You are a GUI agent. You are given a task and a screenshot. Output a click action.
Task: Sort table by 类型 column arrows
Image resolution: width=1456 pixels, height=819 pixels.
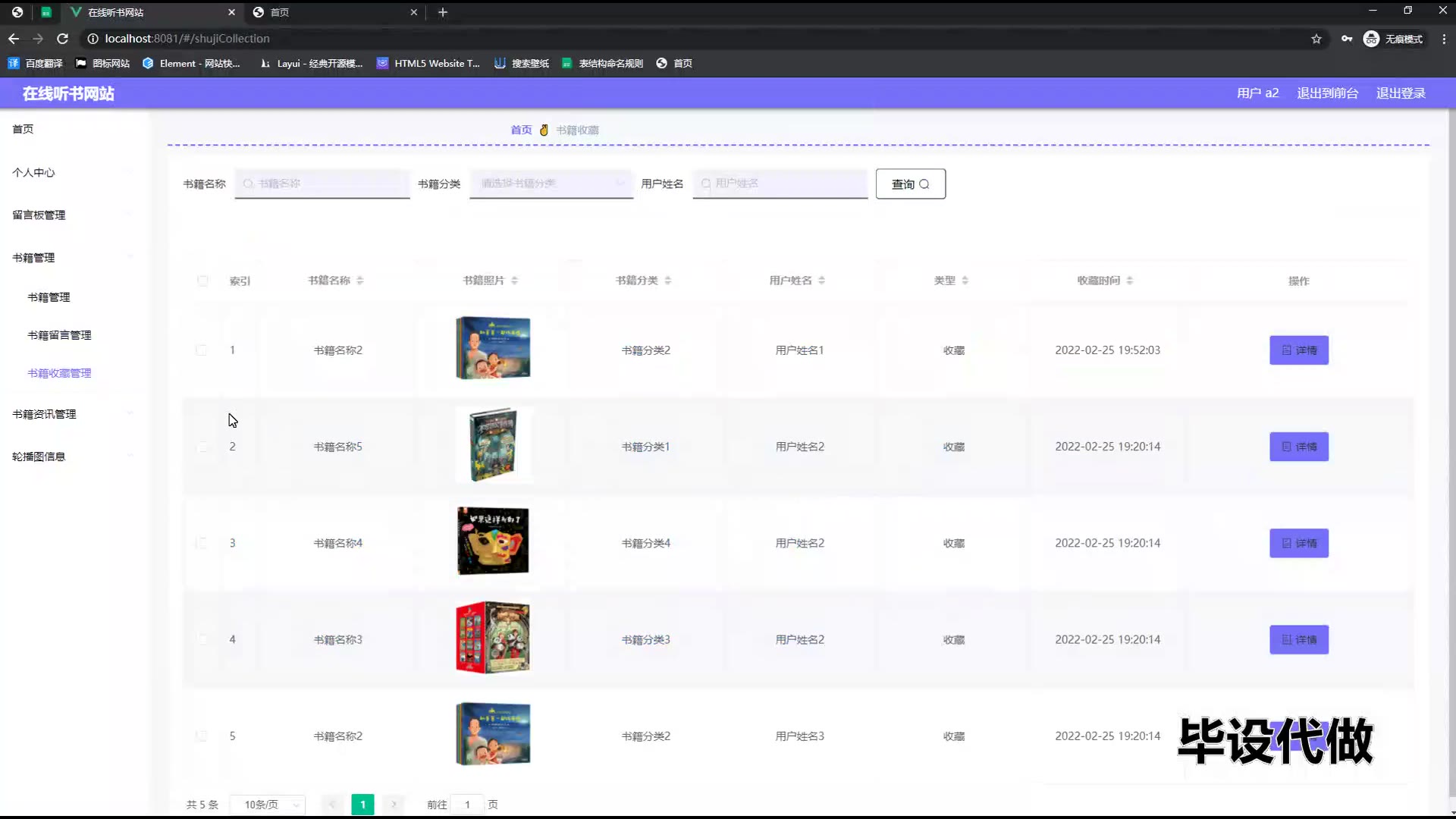(965, 281)
